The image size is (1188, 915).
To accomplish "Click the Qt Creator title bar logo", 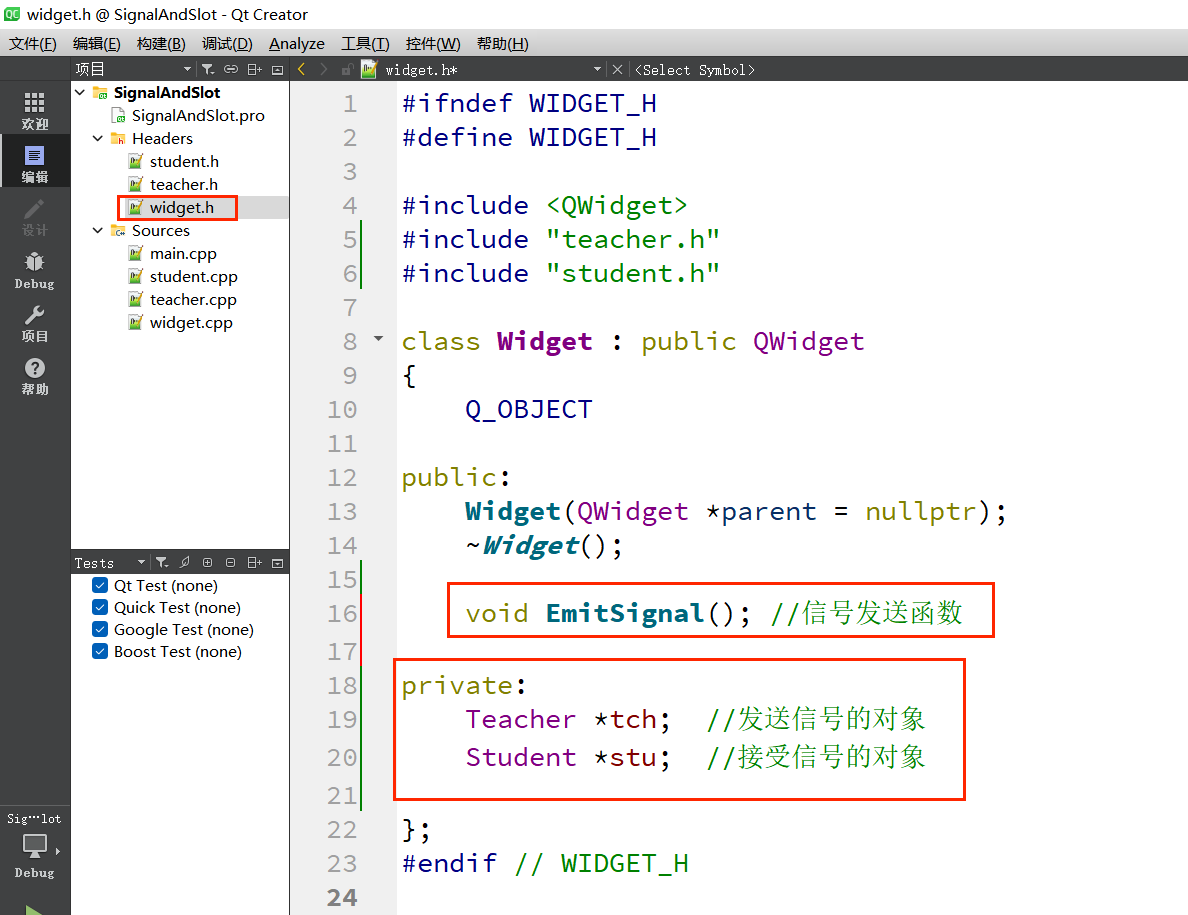I will [x=12, y=14].
